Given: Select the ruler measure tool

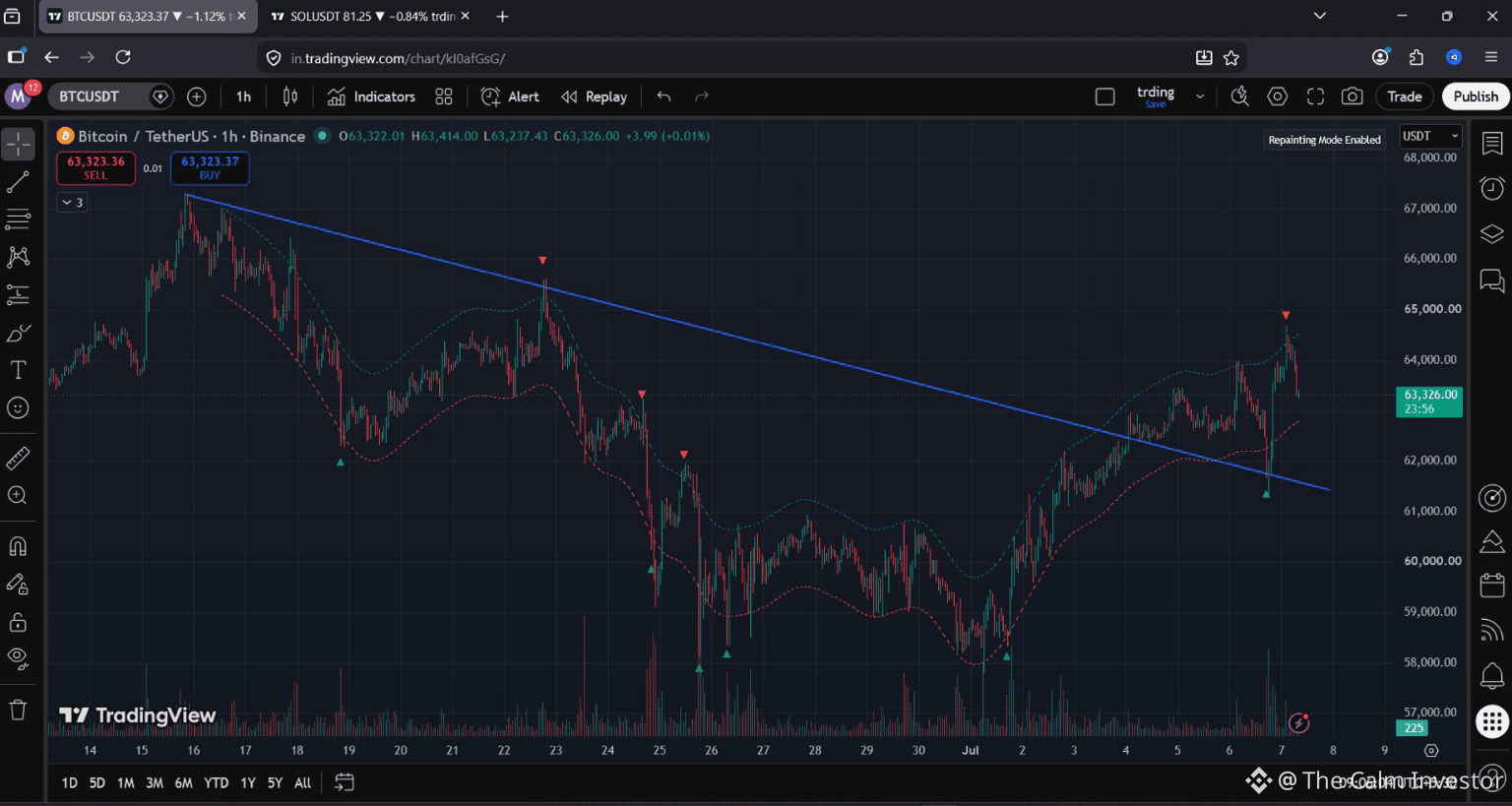Looking at the screenshot, I should pos(18,458).
